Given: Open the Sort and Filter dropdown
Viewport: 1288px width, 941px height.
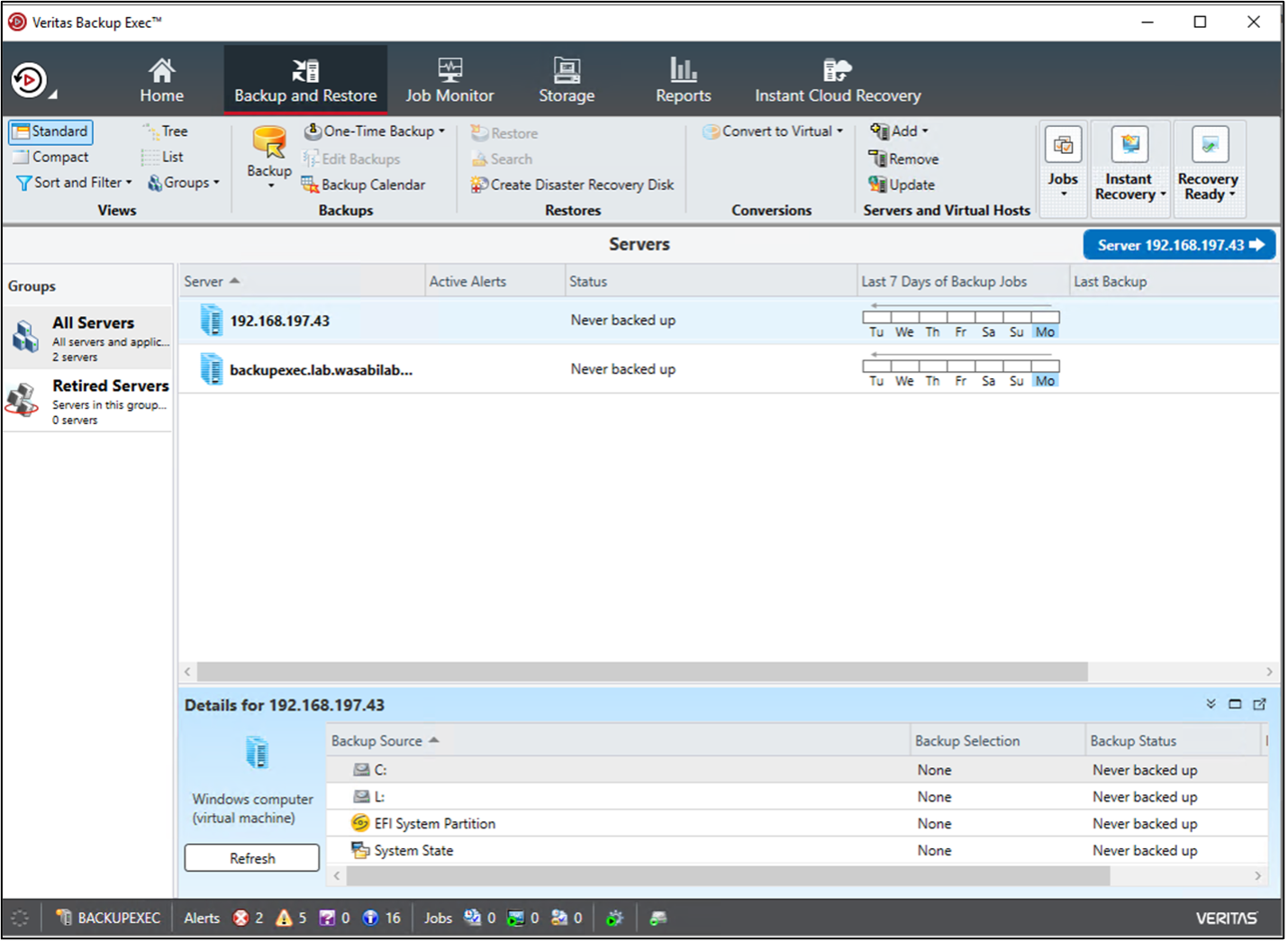Looking at the screenshot, I should (x=75, y=182).
